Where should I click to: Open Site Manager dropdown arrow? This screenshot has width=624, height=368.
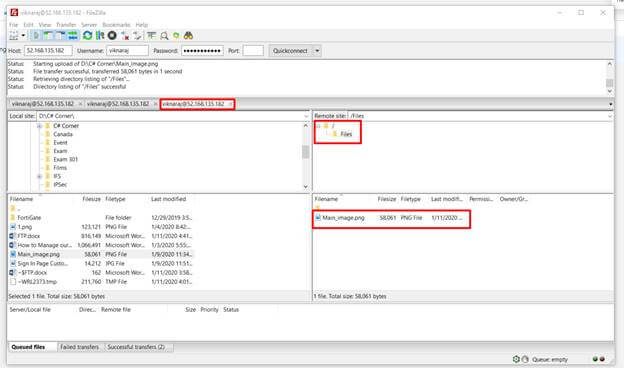click(23, 36)
